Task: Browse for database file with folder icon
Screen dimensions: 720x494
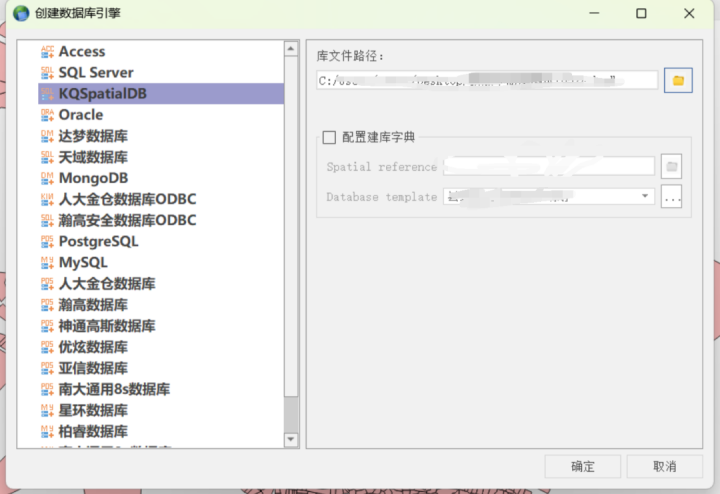Action: coord(678,80)
